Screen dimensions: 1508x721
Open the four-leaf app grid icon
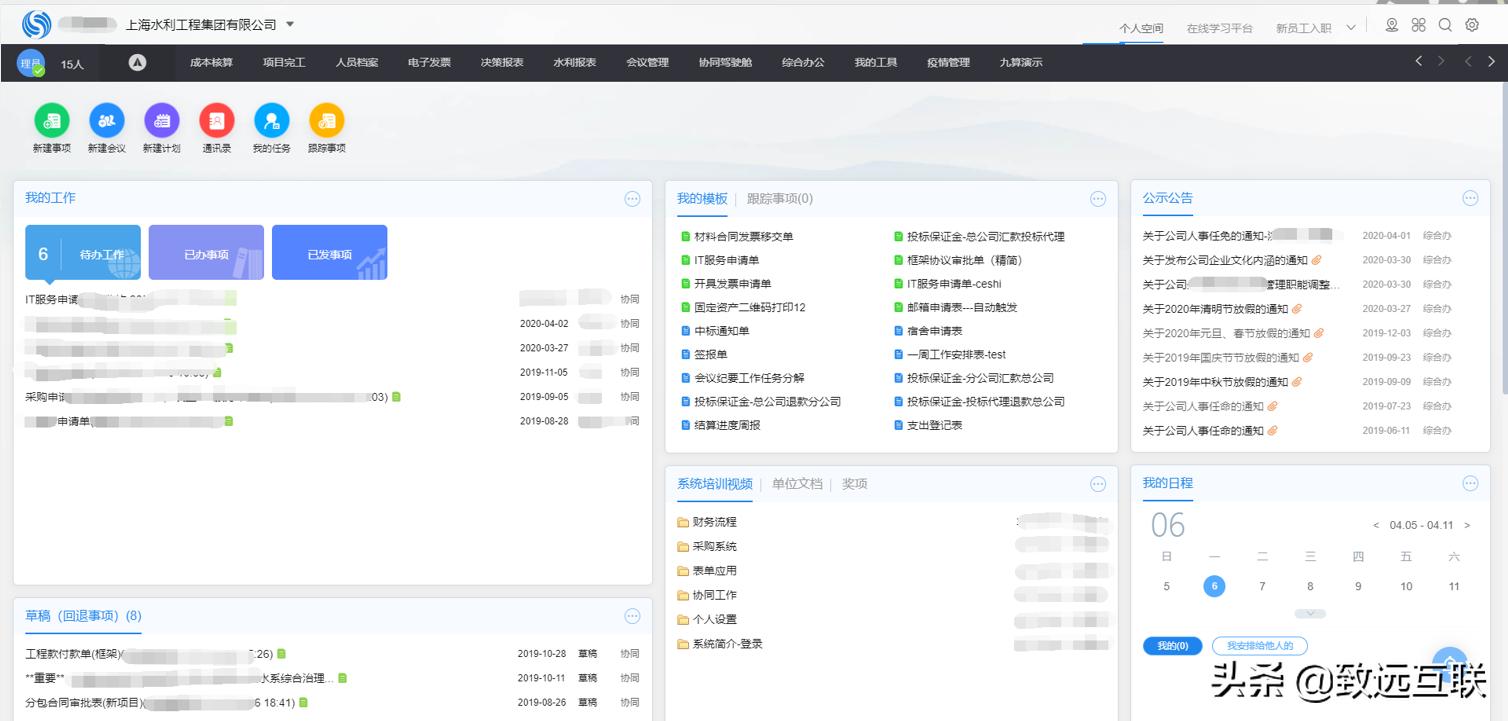1418,24
